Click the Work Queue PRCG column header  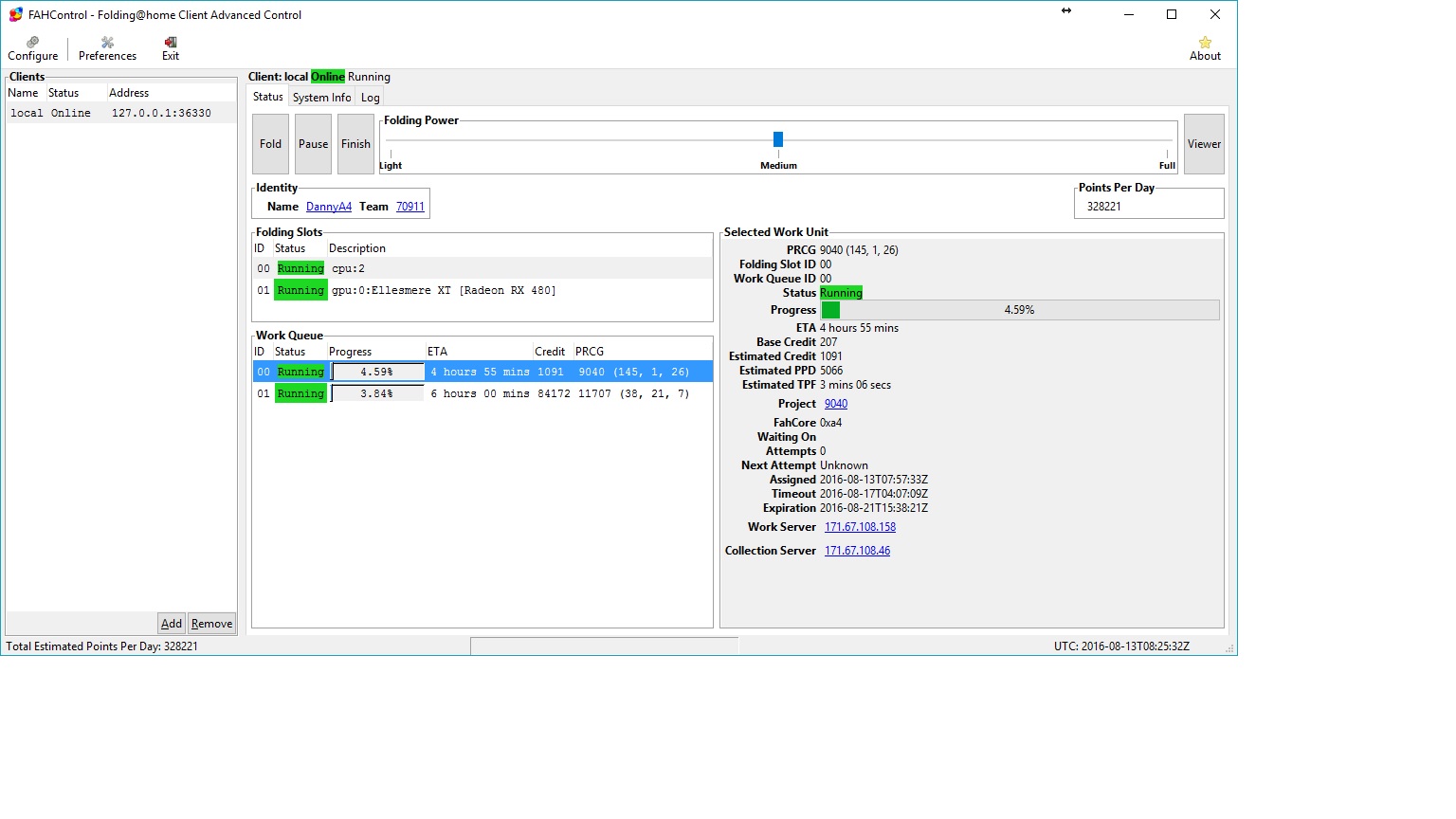tap(590, 352)
